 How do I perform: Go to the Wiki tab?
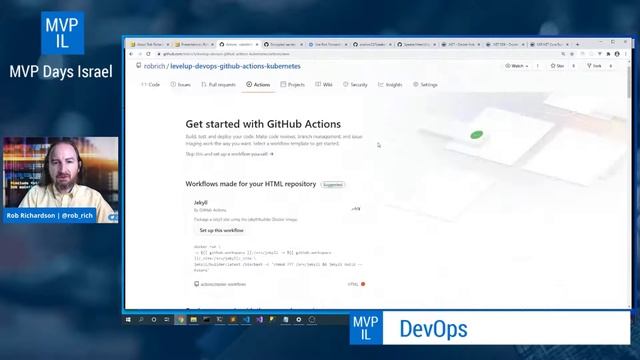tap(324, 84)
